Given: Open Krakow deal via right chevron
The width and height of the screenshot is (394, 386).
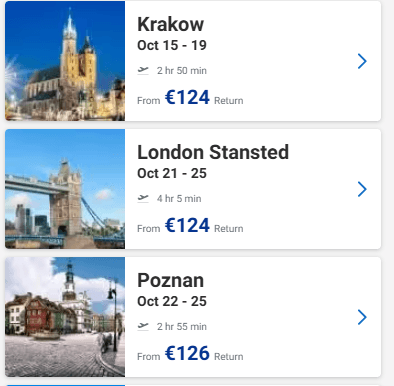Looking at the screenshot, I should tap(362, 61).
